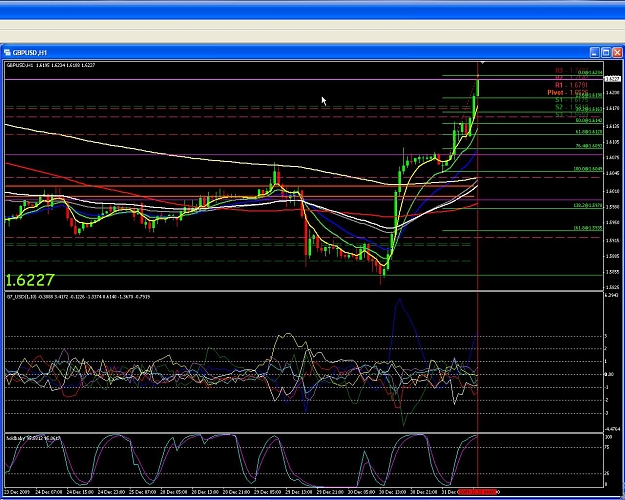Click the 50.0 Fibonacci level label
Image resolution: width=625 pixels, height=500 pixels.
pos(589,120)
